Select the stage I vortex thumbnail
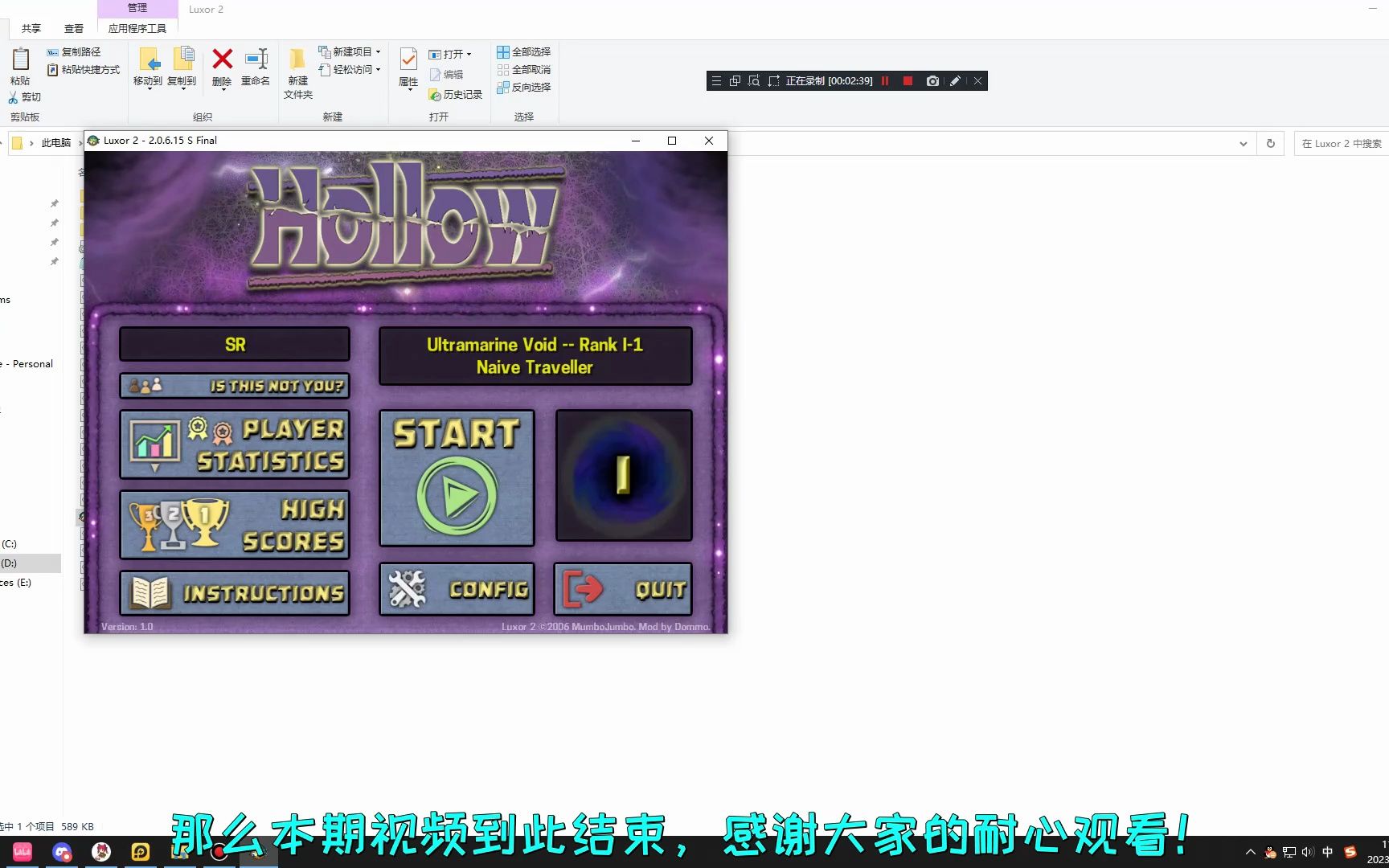The height and width of the screenshot is (868, 1389). pyautogui.click(x=624, y=475)
